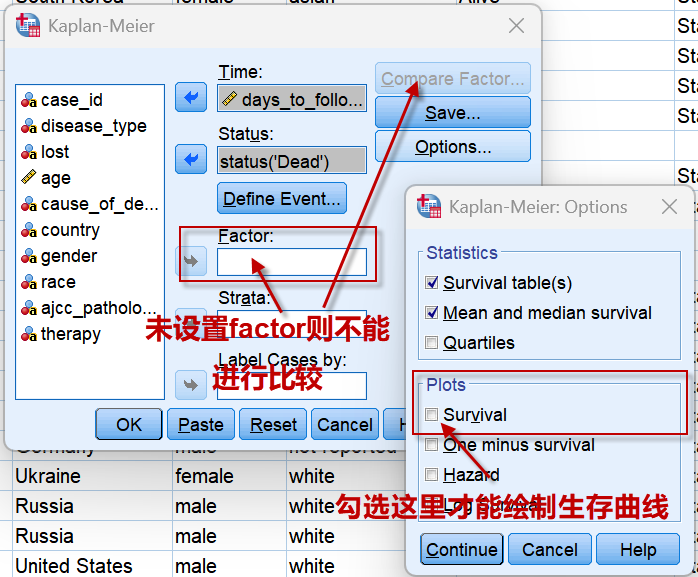Click the grey arrow beside Factor field
Viewport: 698px width, 577px height.
(189, 262)
